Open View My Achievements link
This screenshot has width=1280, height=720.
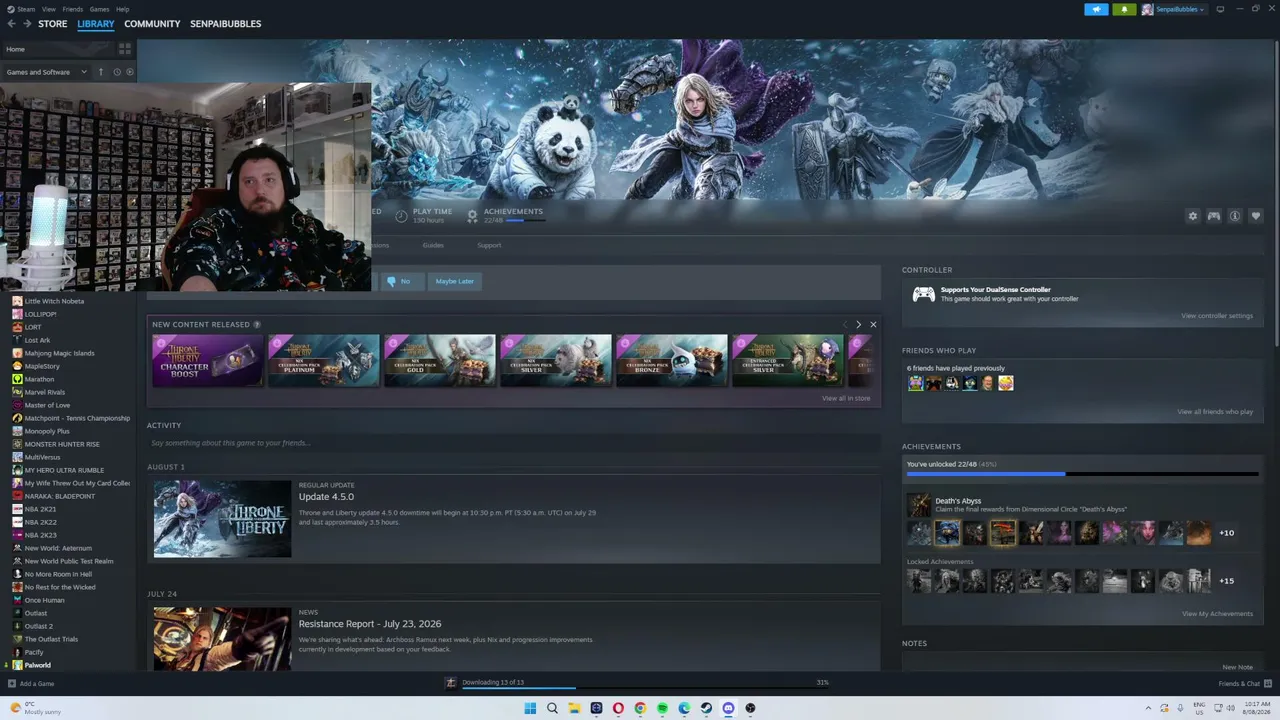tap(1217, 614)
